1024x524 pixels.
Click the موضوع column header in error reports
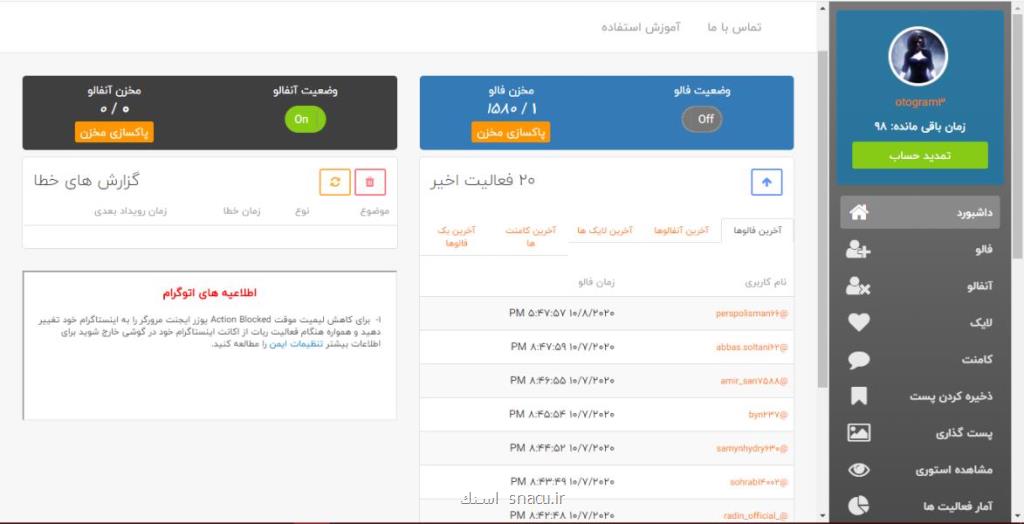(x=375, y=211)
